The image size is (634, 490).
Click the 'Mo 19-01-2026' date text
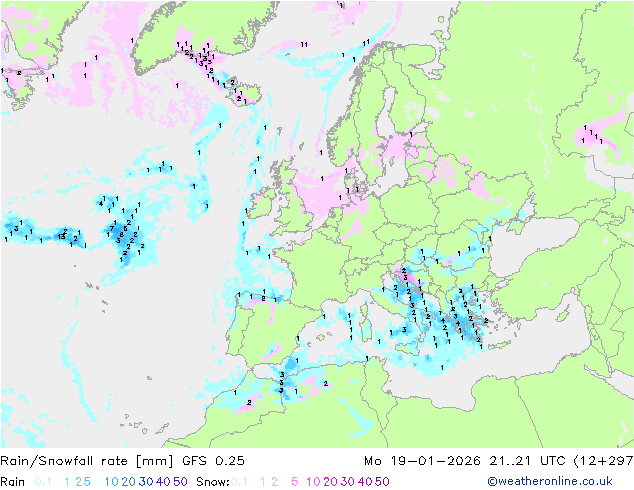click(x=422, y=460)
